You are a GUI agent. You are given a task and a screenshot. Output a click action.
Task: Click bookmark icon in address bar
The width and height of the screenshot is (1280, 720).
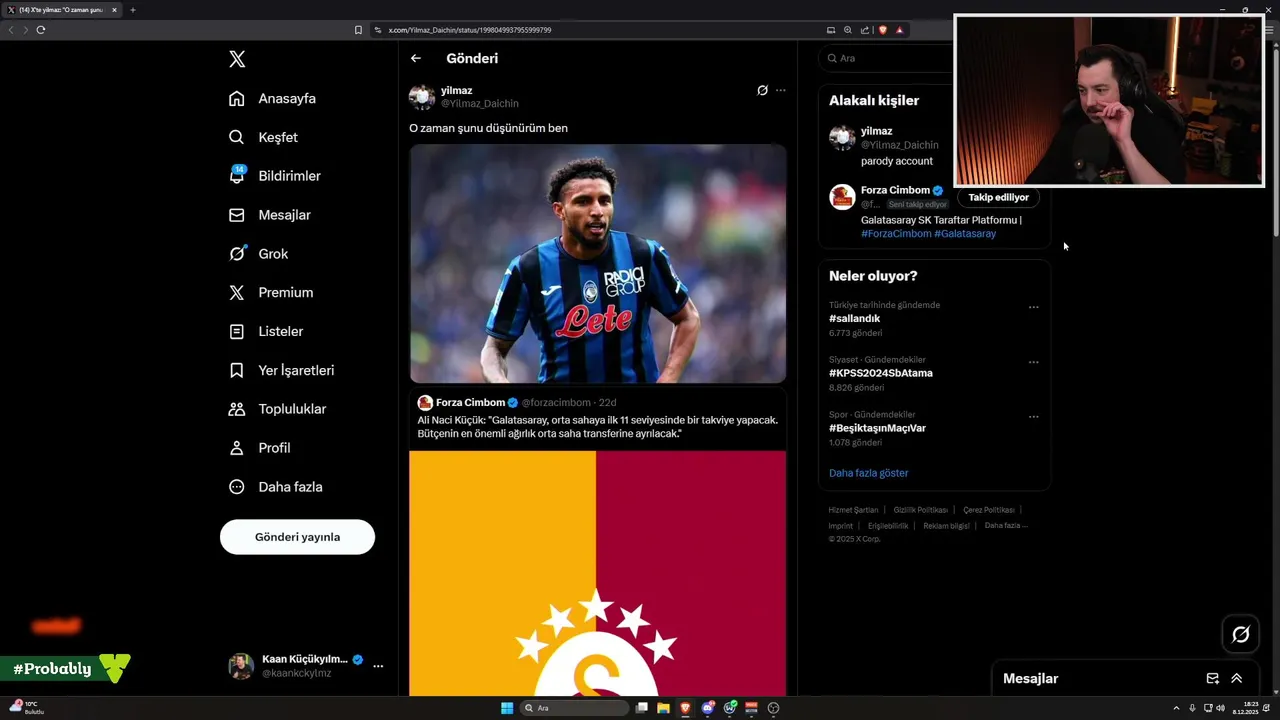[x=358, y=30]
